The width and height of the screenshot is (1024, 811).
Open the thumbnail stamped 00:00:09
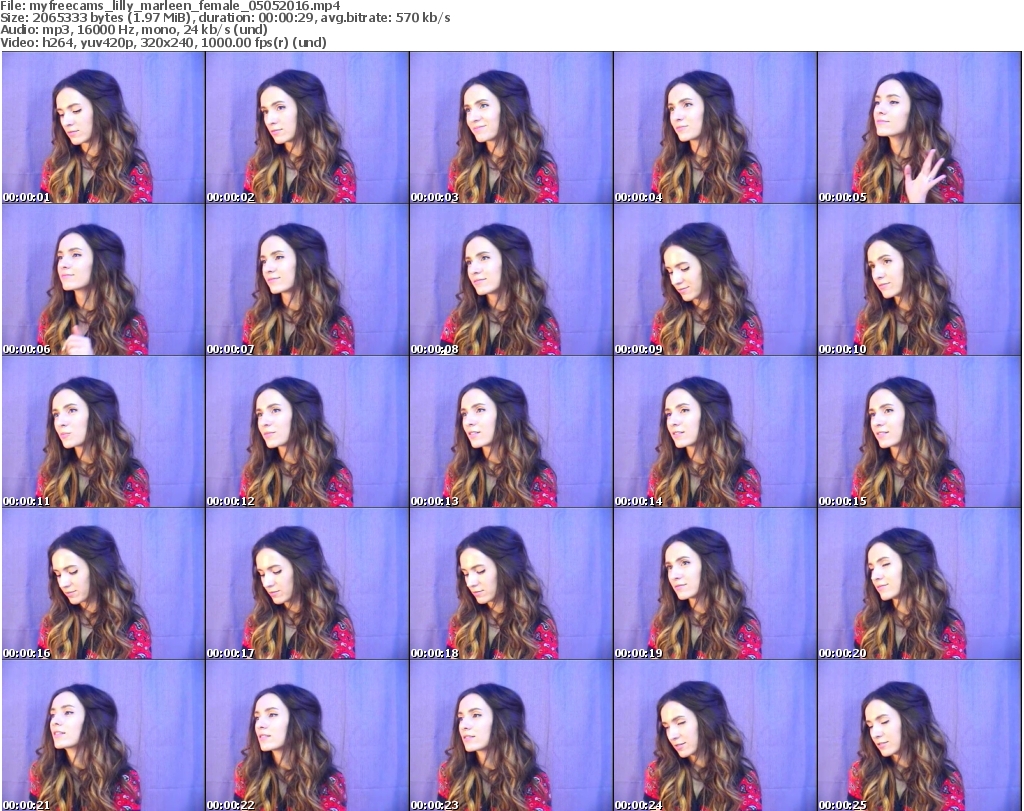(715, 279)
